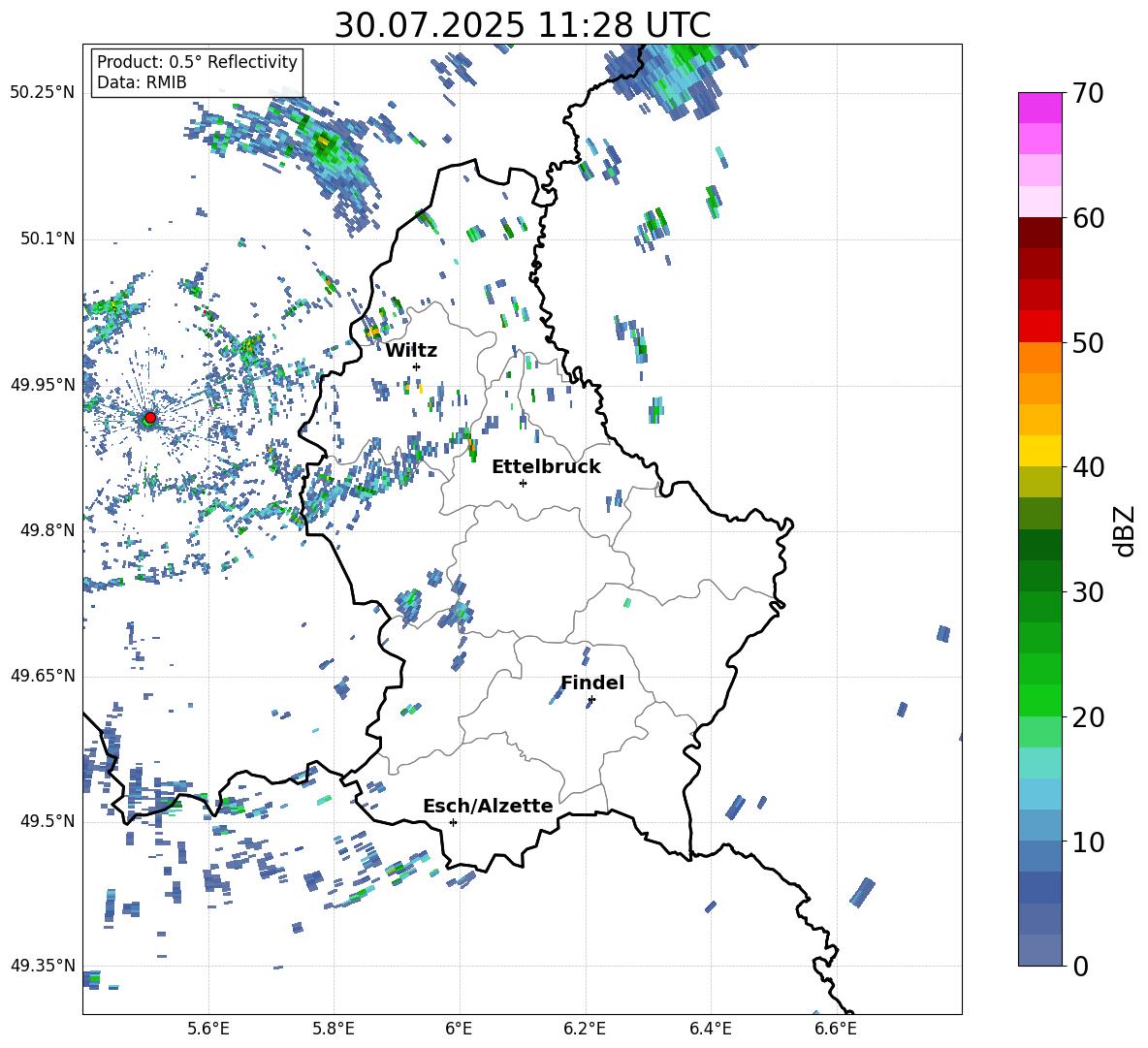Click the bright red colorbar segment above 50
The height and width of the screenshot is (1048, 1148).
pyautogui.click(x=1039, y=327)
